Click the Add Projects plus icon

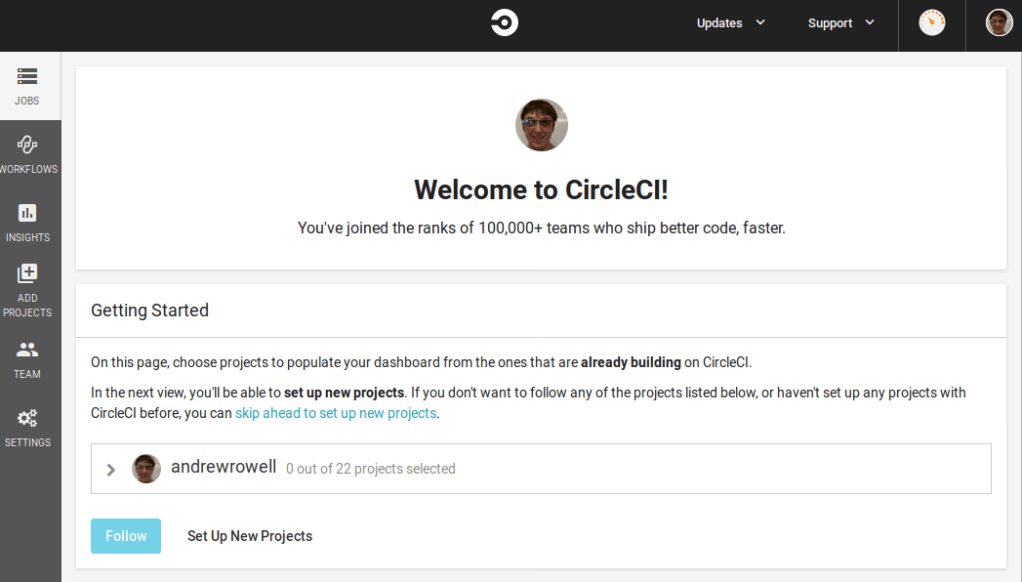(x=27, y=274)
